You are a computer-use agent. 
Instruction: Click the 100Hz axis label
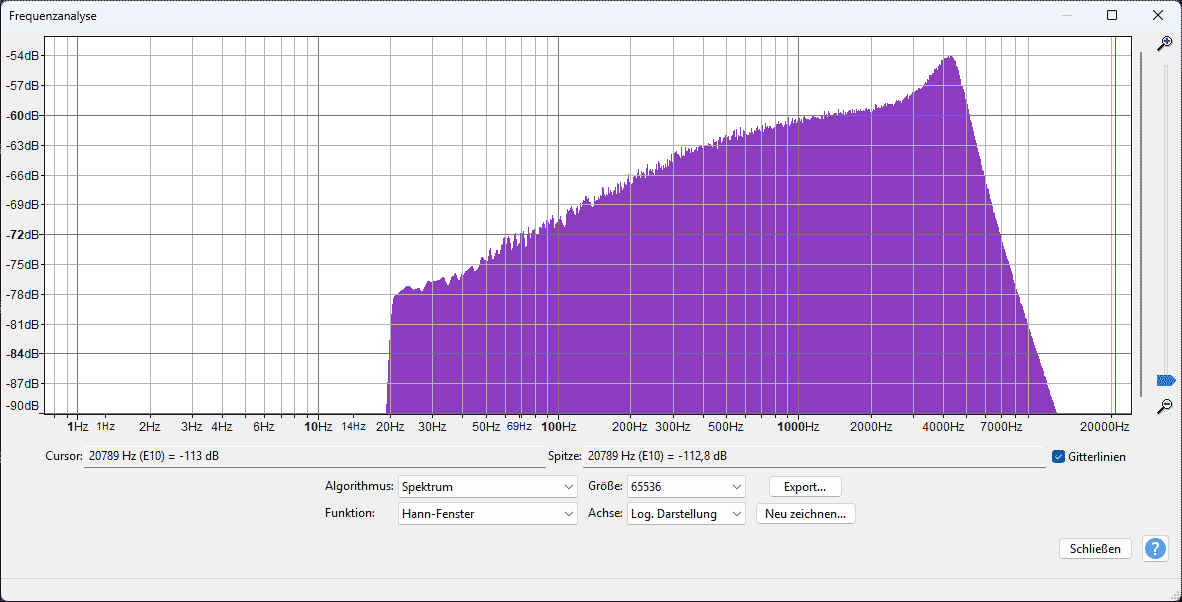(x=559, y=426)
